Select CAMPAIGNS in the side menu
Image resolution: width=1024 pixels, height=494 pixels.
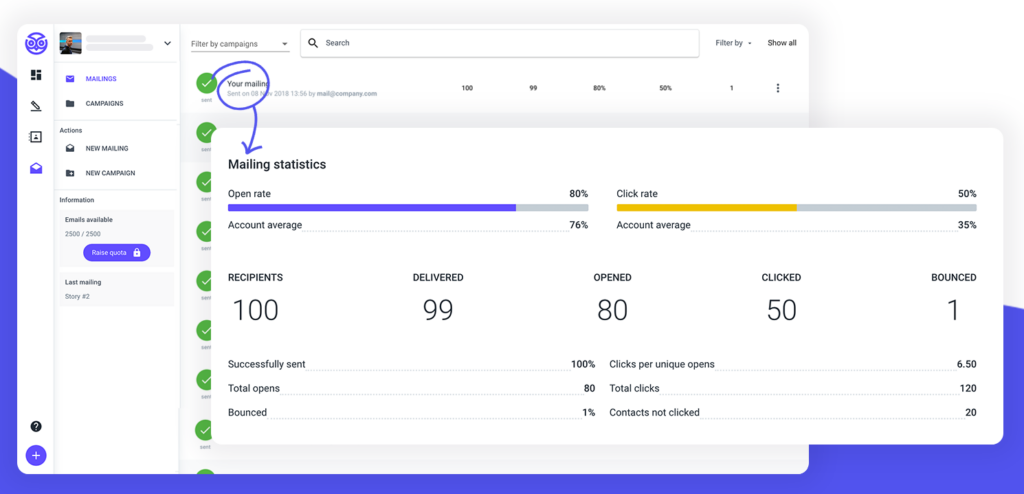tap(104, 103)
